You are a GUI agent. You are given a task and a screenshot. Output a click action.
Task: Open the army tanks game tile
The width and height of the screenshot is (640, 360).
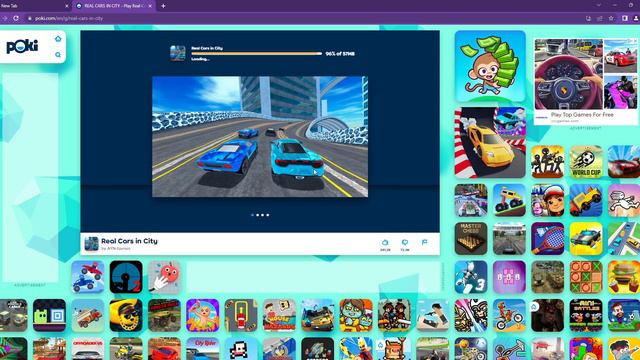click(547, 277)
